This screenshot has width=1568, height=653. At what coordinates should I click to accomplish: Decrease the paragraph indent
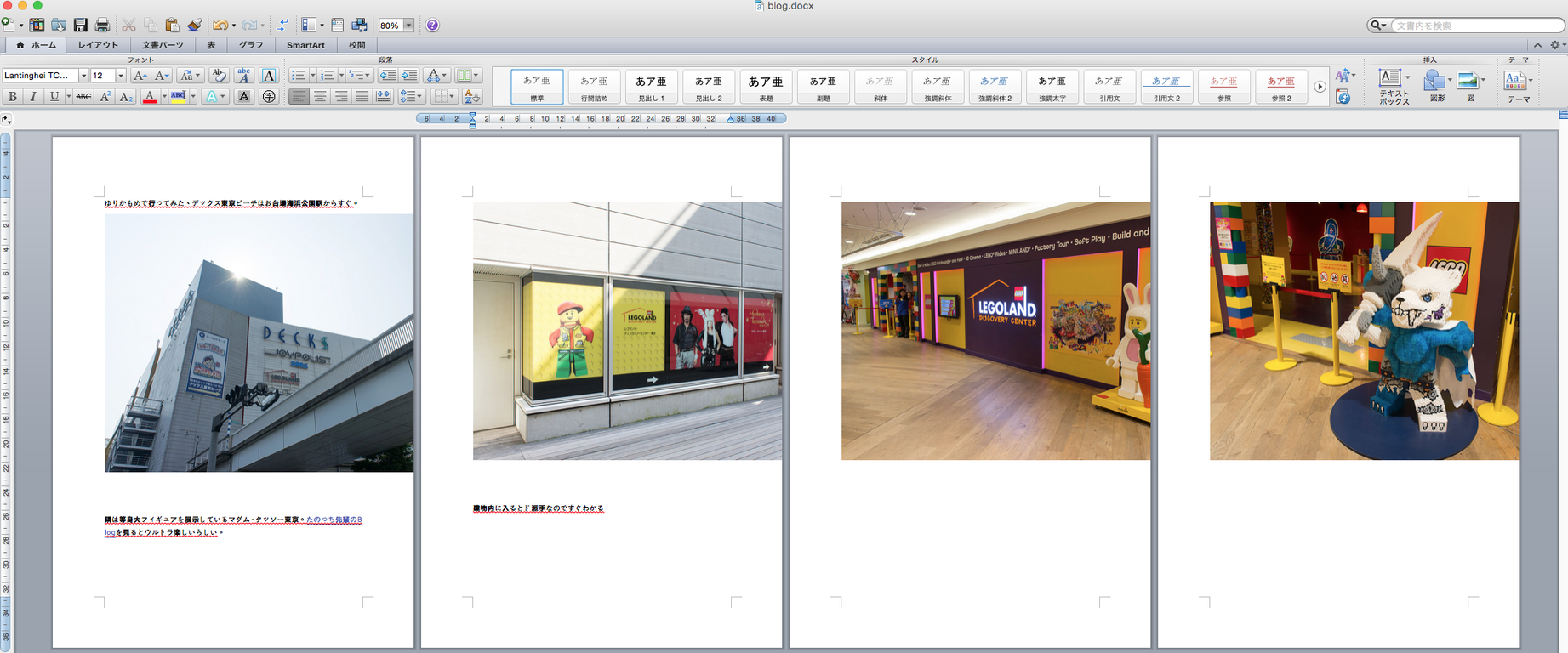pyautogui.click(x=387, y=76)
